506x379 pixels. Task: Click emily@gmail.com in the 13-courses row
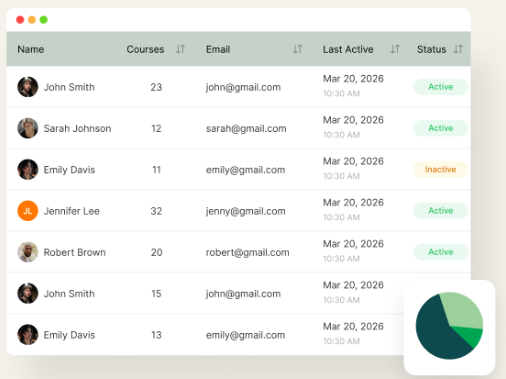[245, 335]
